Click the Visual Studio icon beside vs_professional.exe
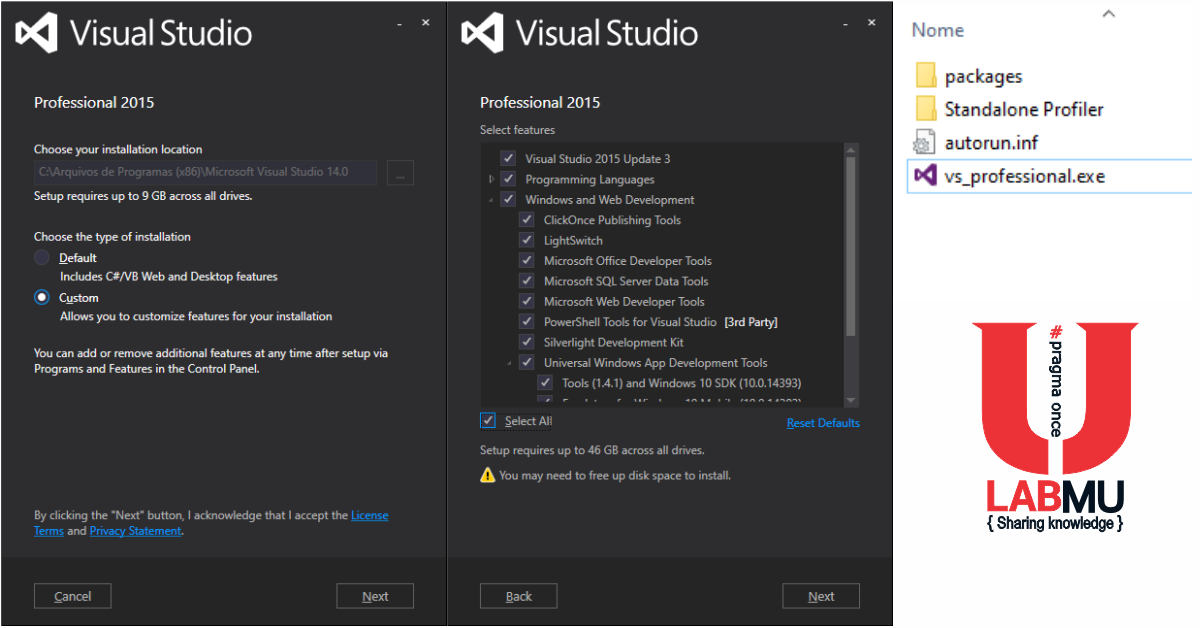The height and width of the screenshot is (628, 1200). [925, 175]
